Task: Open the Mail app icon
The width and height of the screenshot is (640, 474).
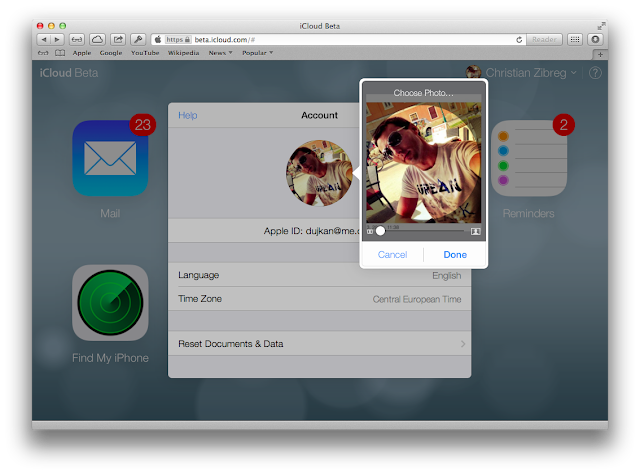Action: coord(110,158)
